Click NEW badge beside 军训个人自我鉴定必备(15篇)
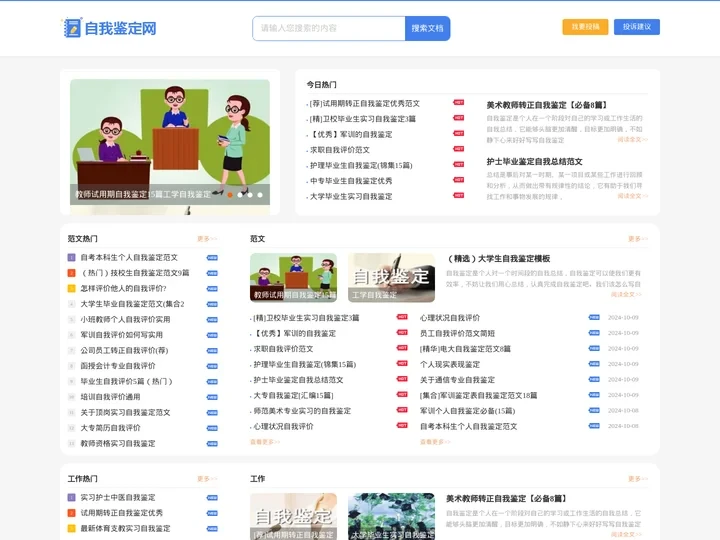 click(594, 410)
